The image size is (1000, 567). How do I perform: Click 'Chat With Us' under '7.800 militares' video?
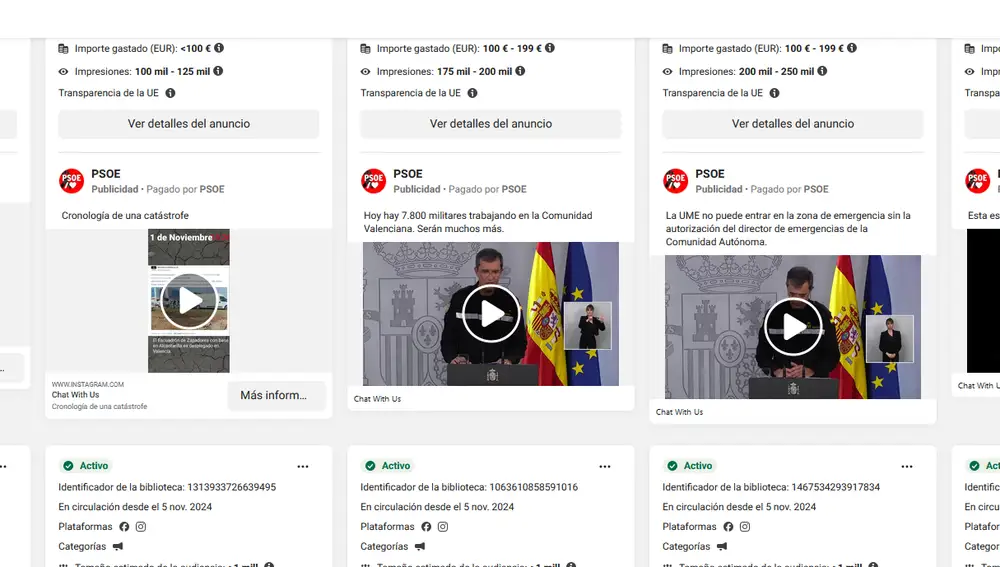coord(378,399)
